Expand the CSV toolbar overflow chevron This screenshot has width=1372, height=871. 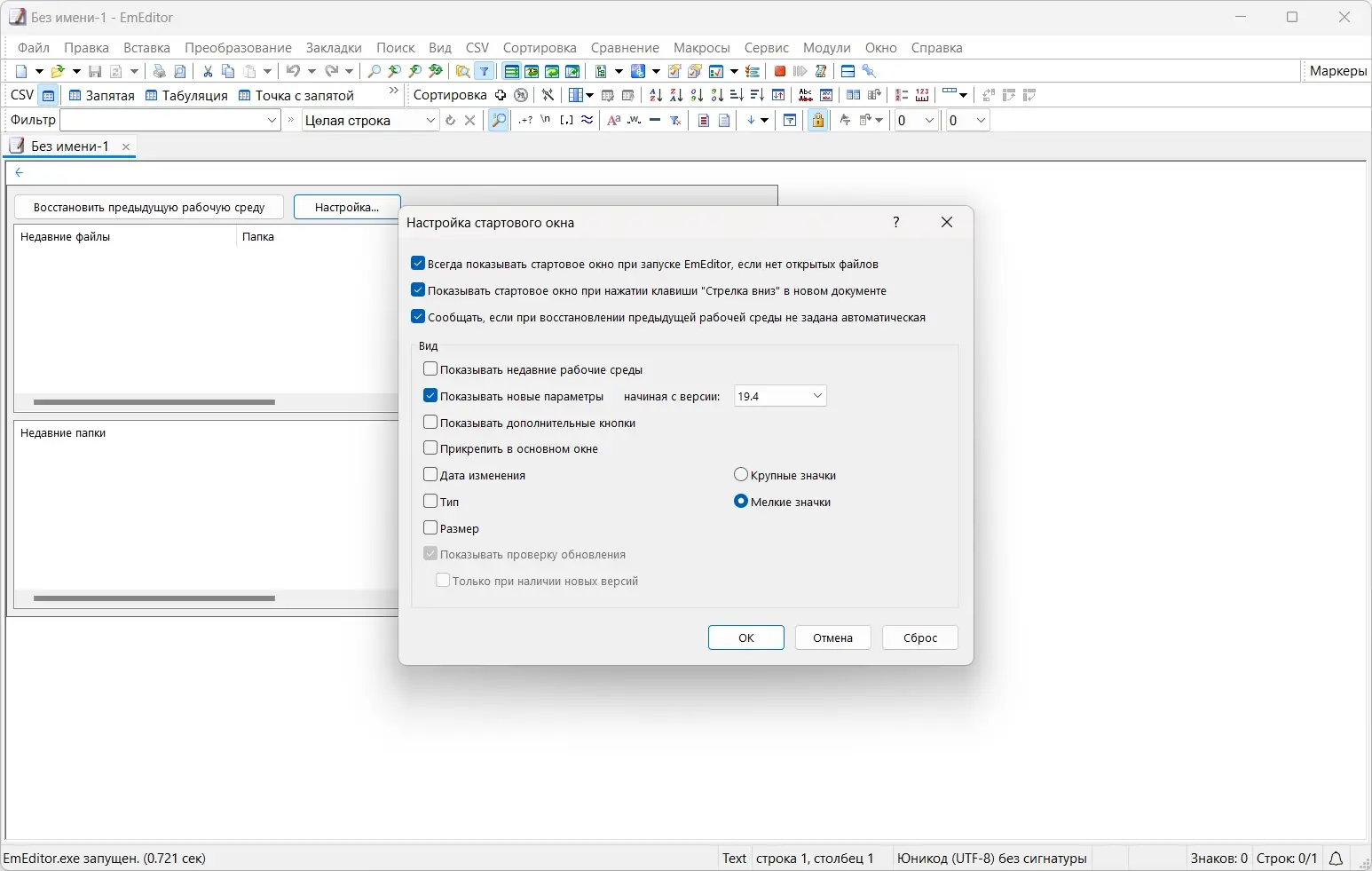pyautogui.click(x=394, y=91)
